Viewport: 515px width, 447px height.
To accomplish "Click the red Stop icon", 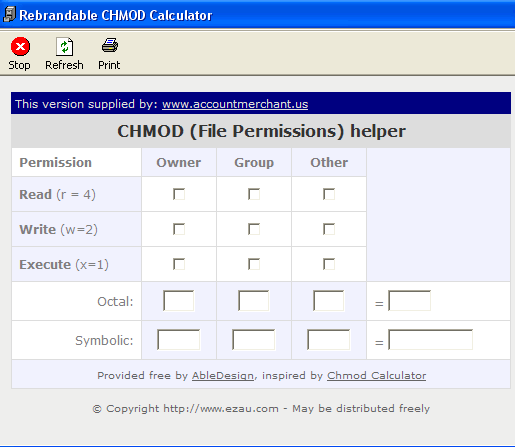I will 20,46.
